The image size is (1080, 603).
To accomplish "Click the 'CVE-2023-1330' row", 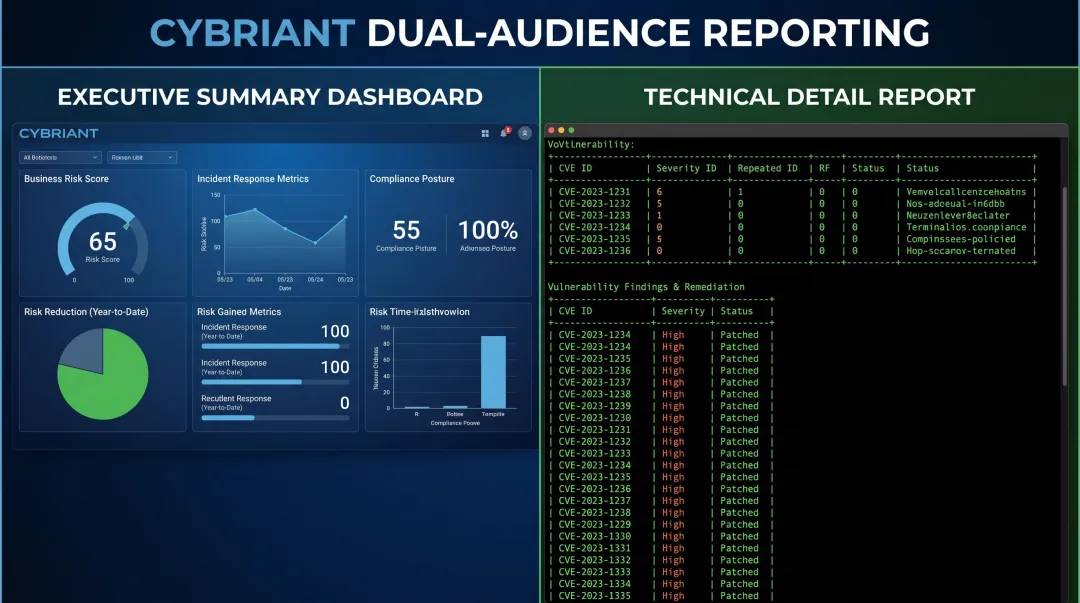I will click(661, 536).
